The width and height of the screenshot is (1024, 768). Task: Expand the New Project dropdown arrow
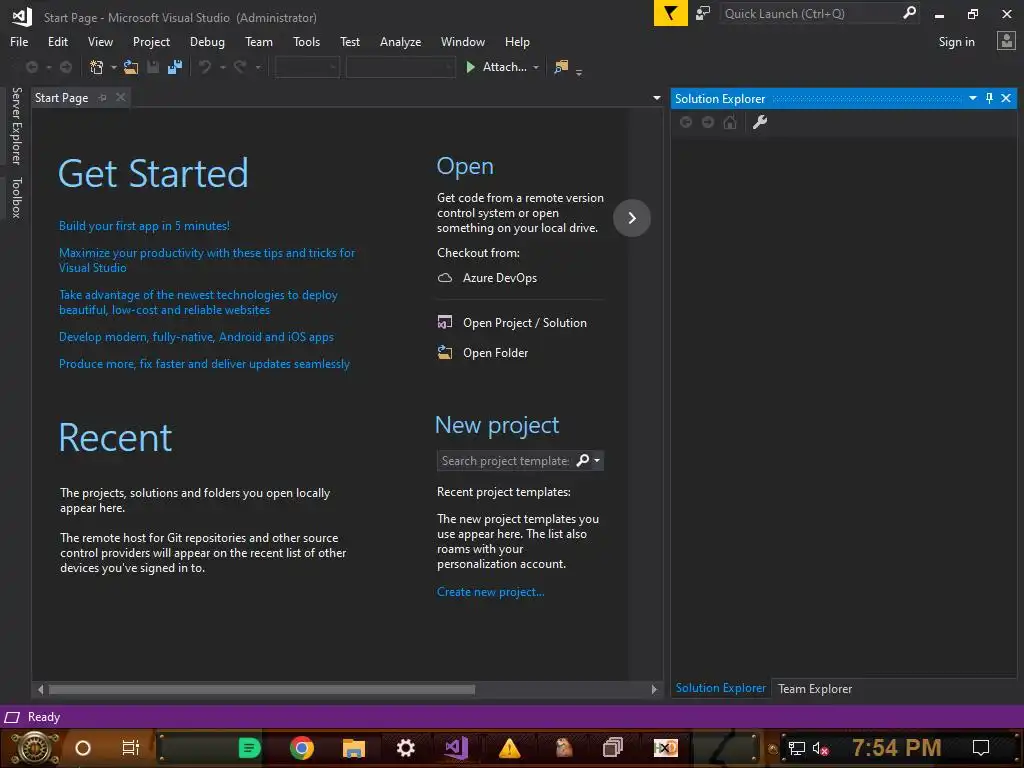(x=114, y=67)
